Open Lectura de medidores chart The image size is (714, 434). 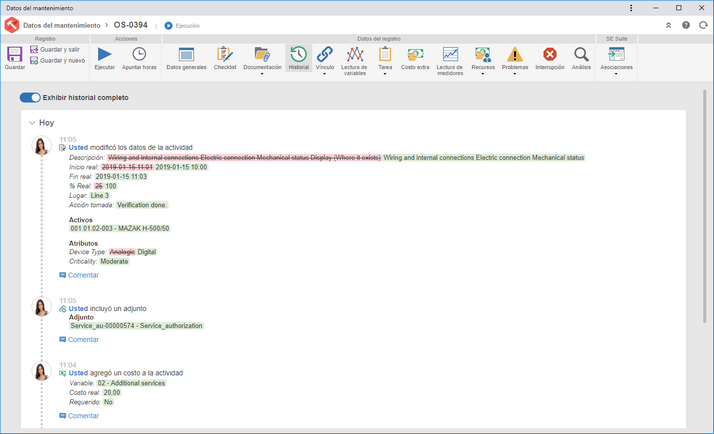[450, 61]
